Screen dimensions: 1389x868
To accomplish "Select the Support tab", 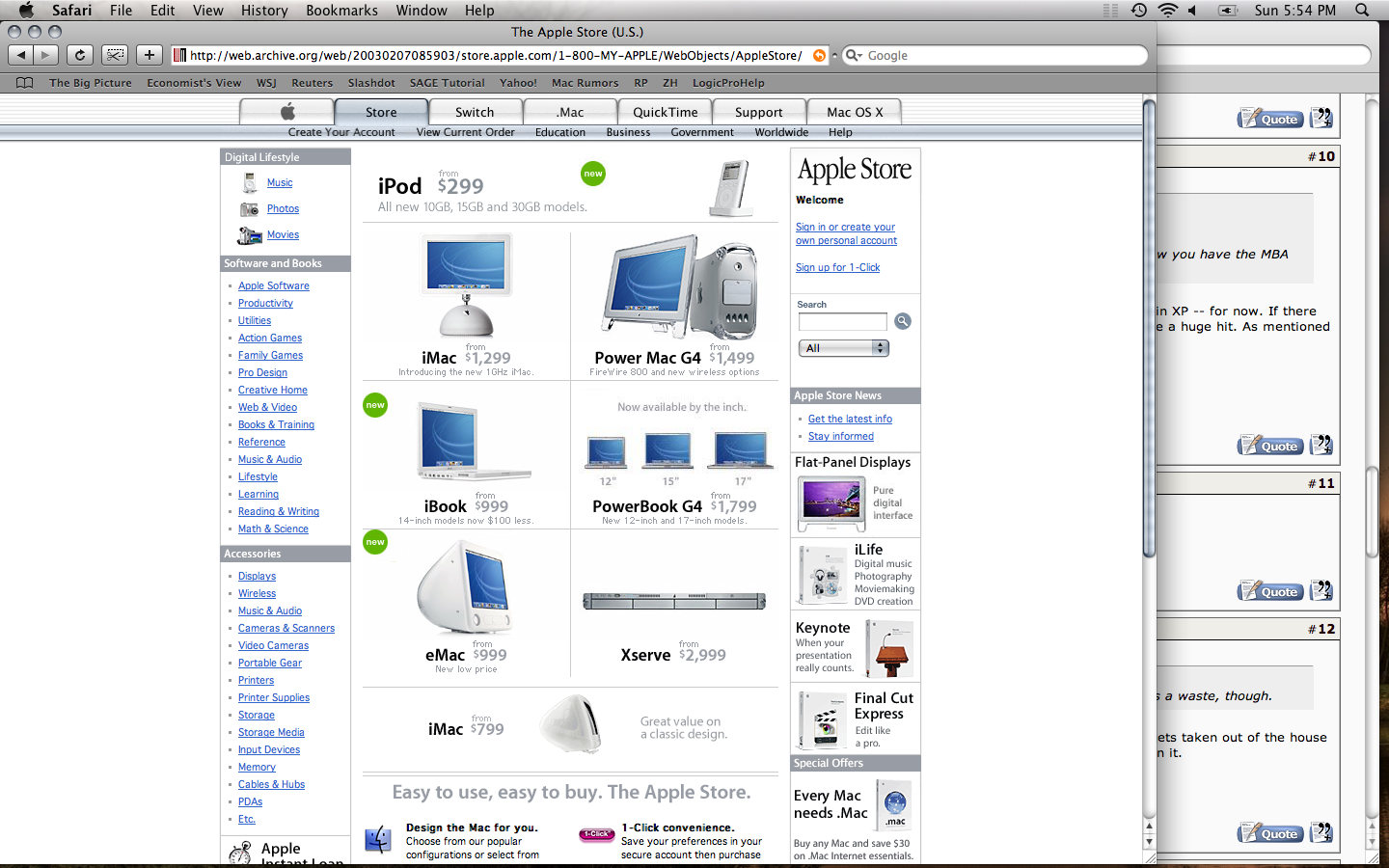I will [759, 112].
